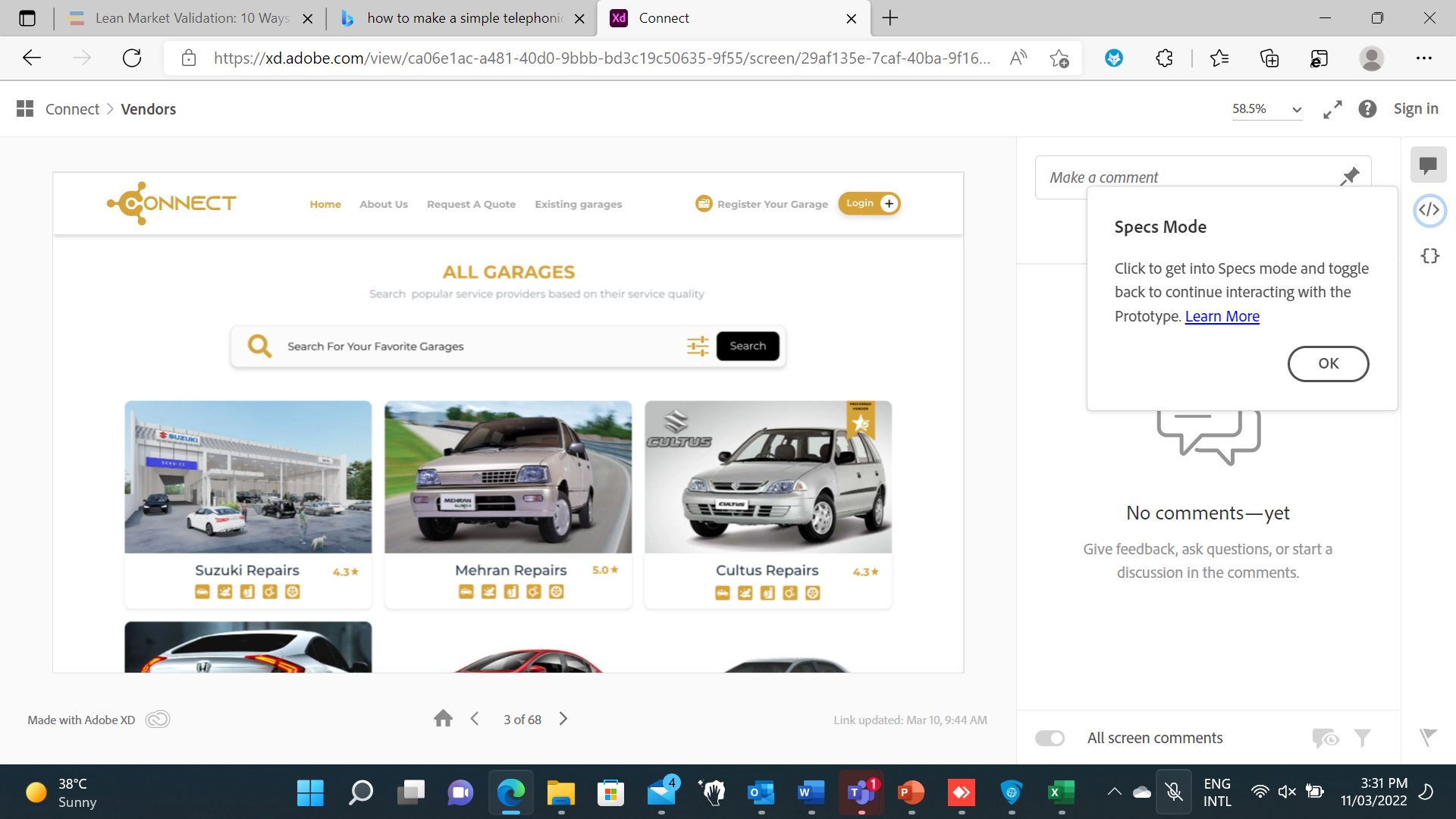This screenshot has width=1456, height=819.
Task: Open the Help question mark icon
Action: (x=1367, y=109)
